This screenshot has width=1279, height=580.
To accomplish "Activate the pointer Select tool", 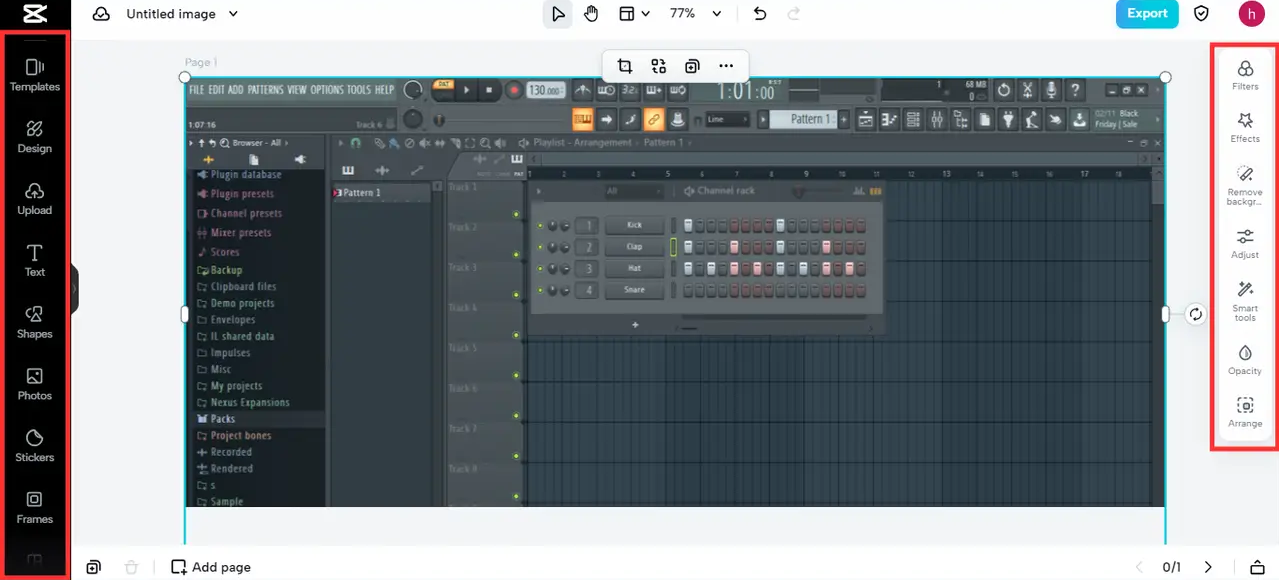I will click(558, 14).
